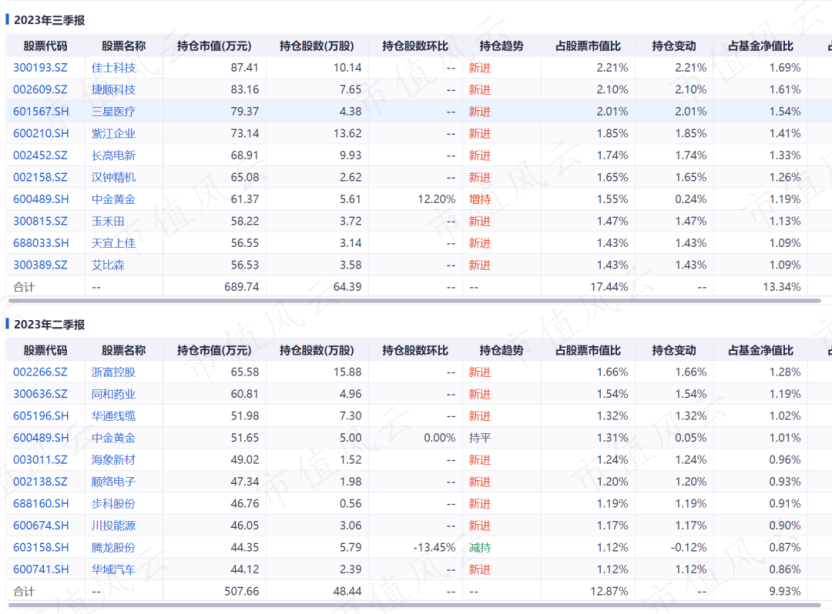Click 中金黄金 in the 2023年二季报 table
Screen dimensions: 832x614
pos(114,438)
